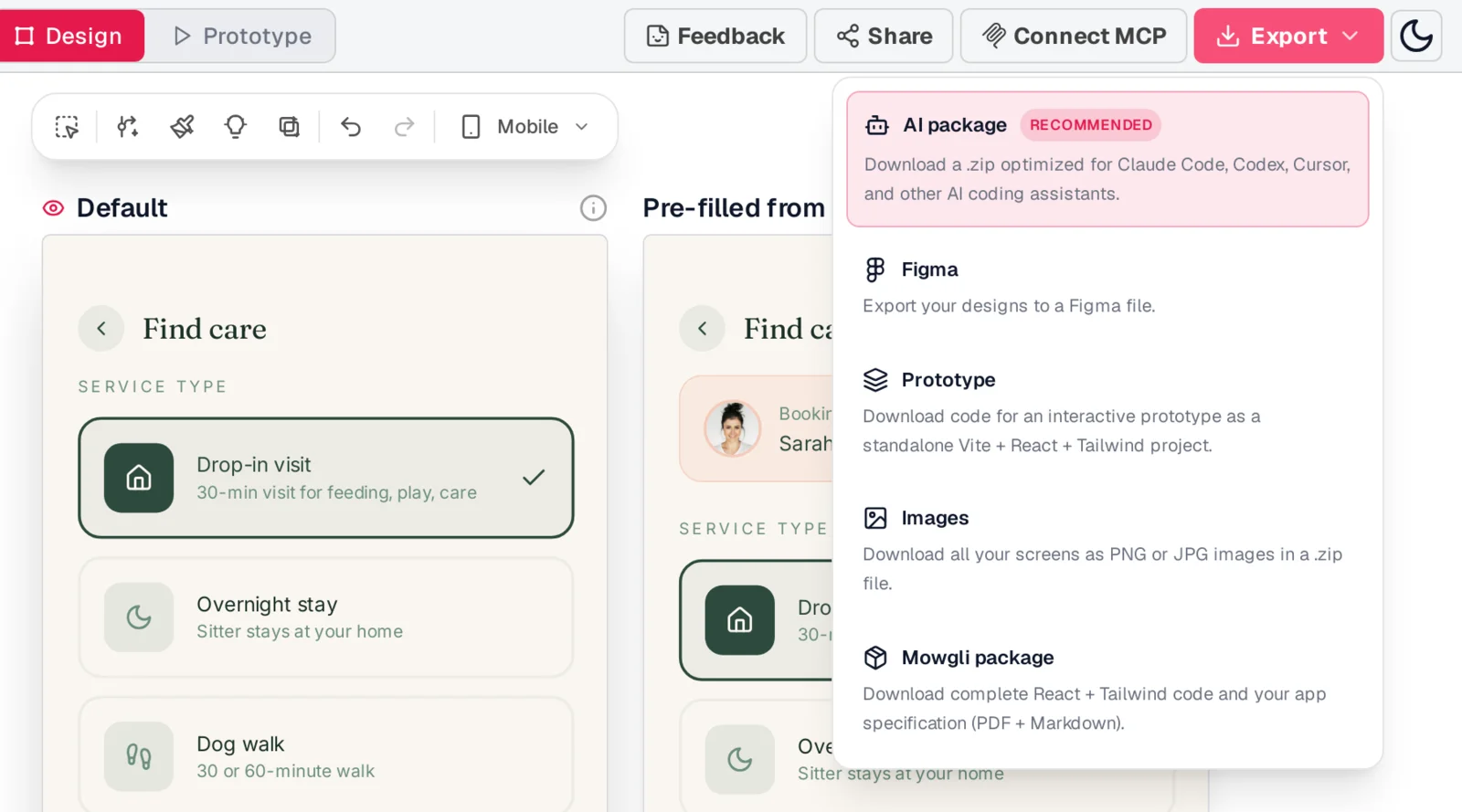Select the AI branch sparkle tool
The image size is (1462, 812).
coord(128,126)
